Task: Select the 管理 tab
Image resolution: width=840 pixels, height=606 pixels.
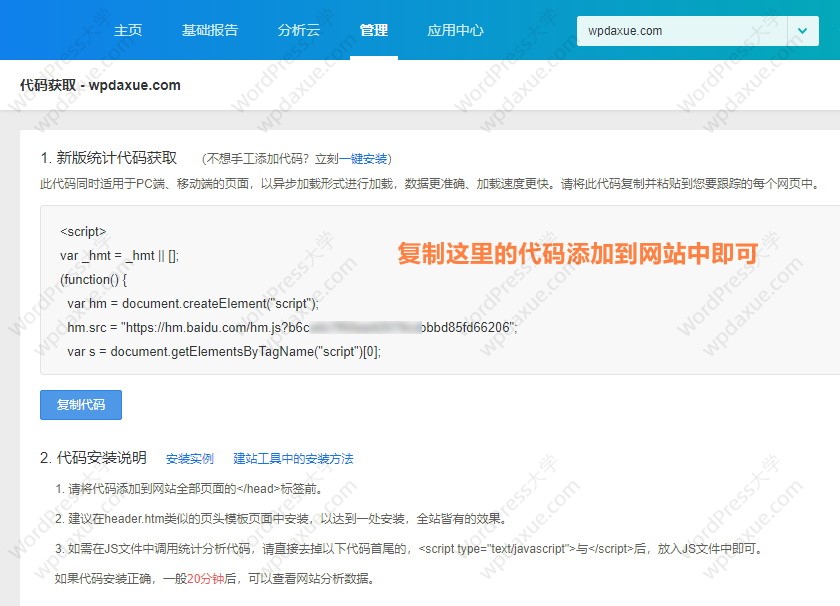Action: [374, 30]
